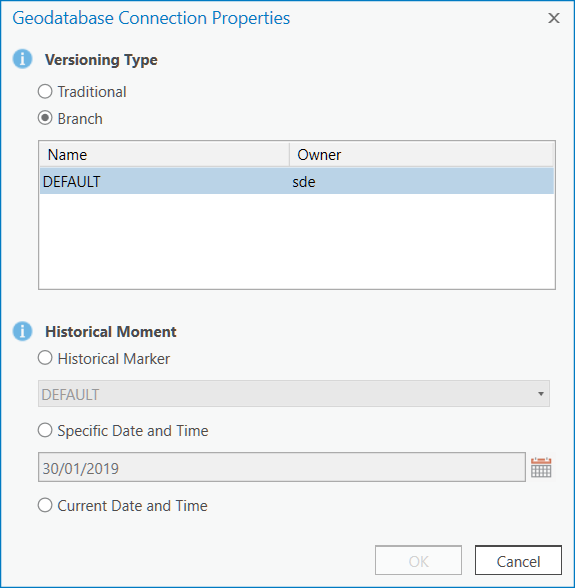The width and height of the screenshot is (575, 588).
Task: Click the Cancel button
Action: [x=518, y=561]
